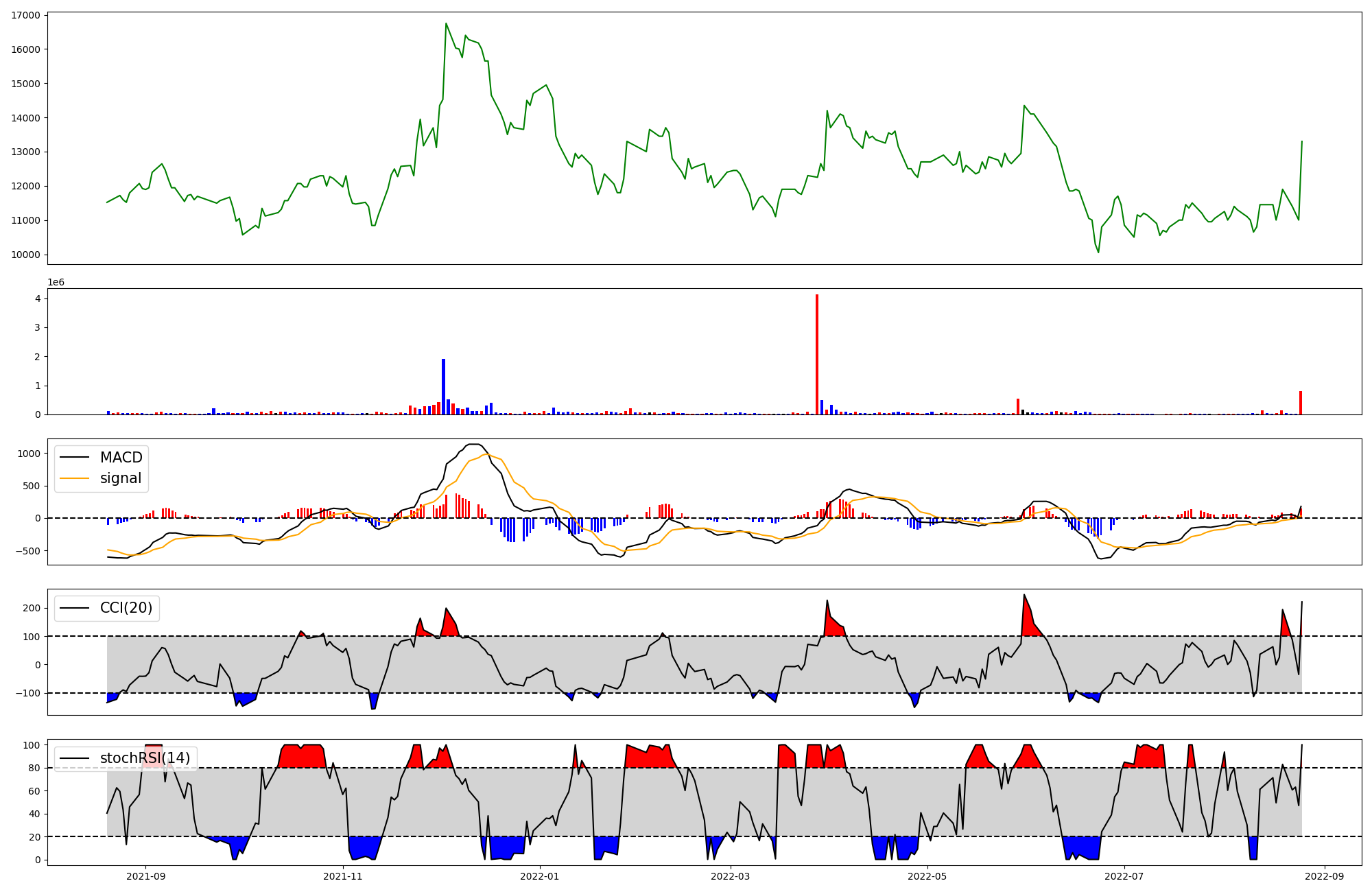Select the 2022-07 x-axis date label
This screenshot has height=892, width=1372.
click(1125, 876)
